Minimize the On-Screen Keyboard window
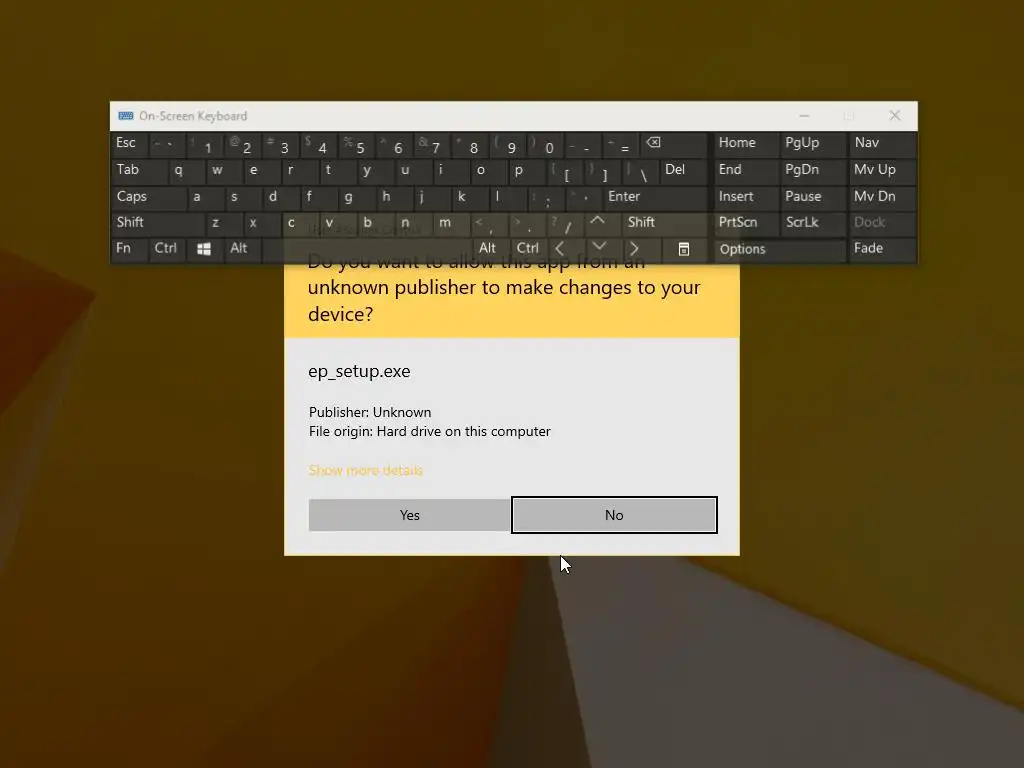Viewport: 1024px width, 768px height. point(805,116)
